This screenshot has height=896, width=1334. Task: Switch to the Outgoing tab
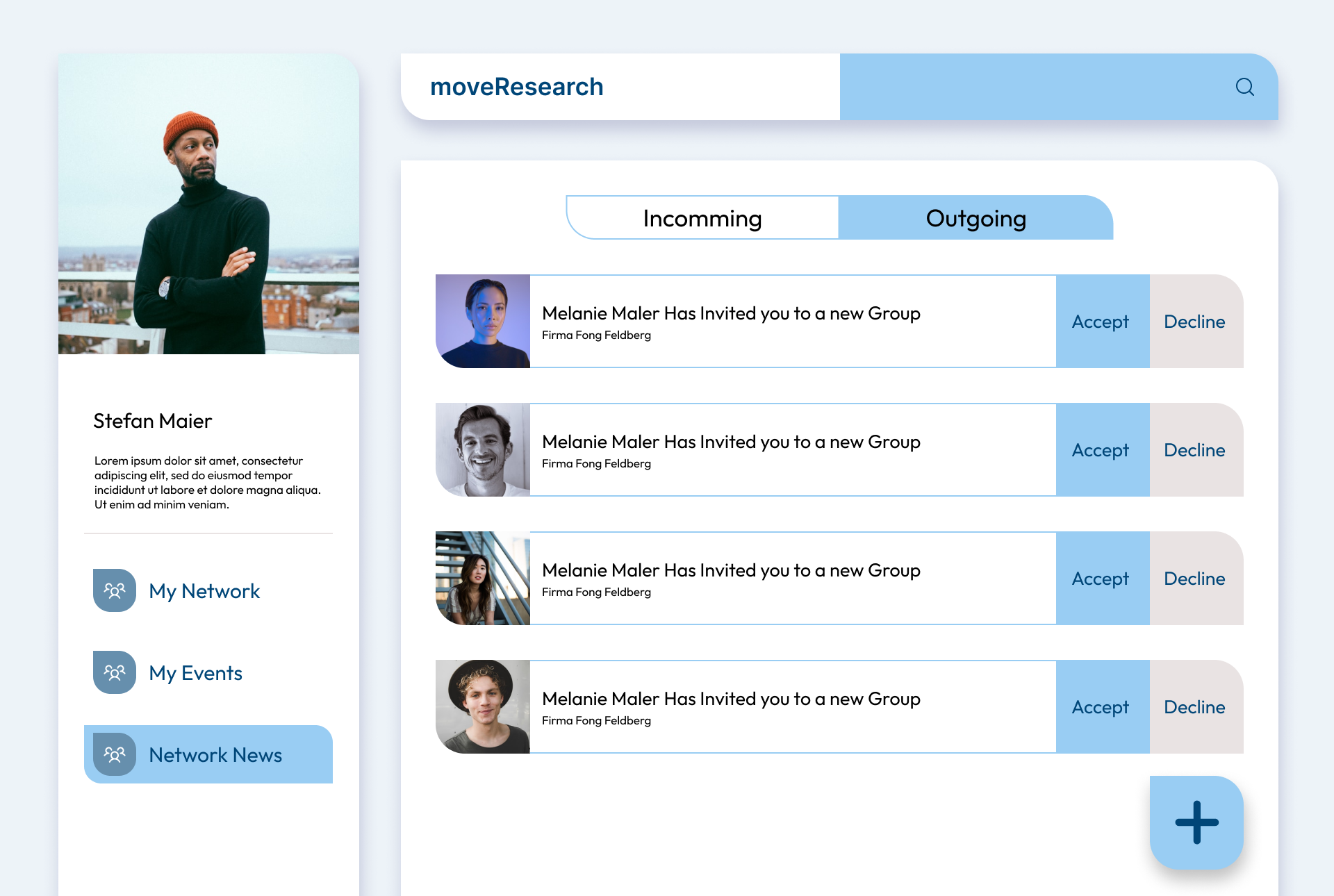click(975, 218)
